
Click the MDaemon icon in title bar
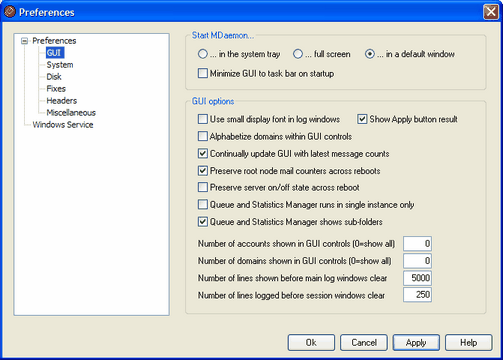(10, 12)
